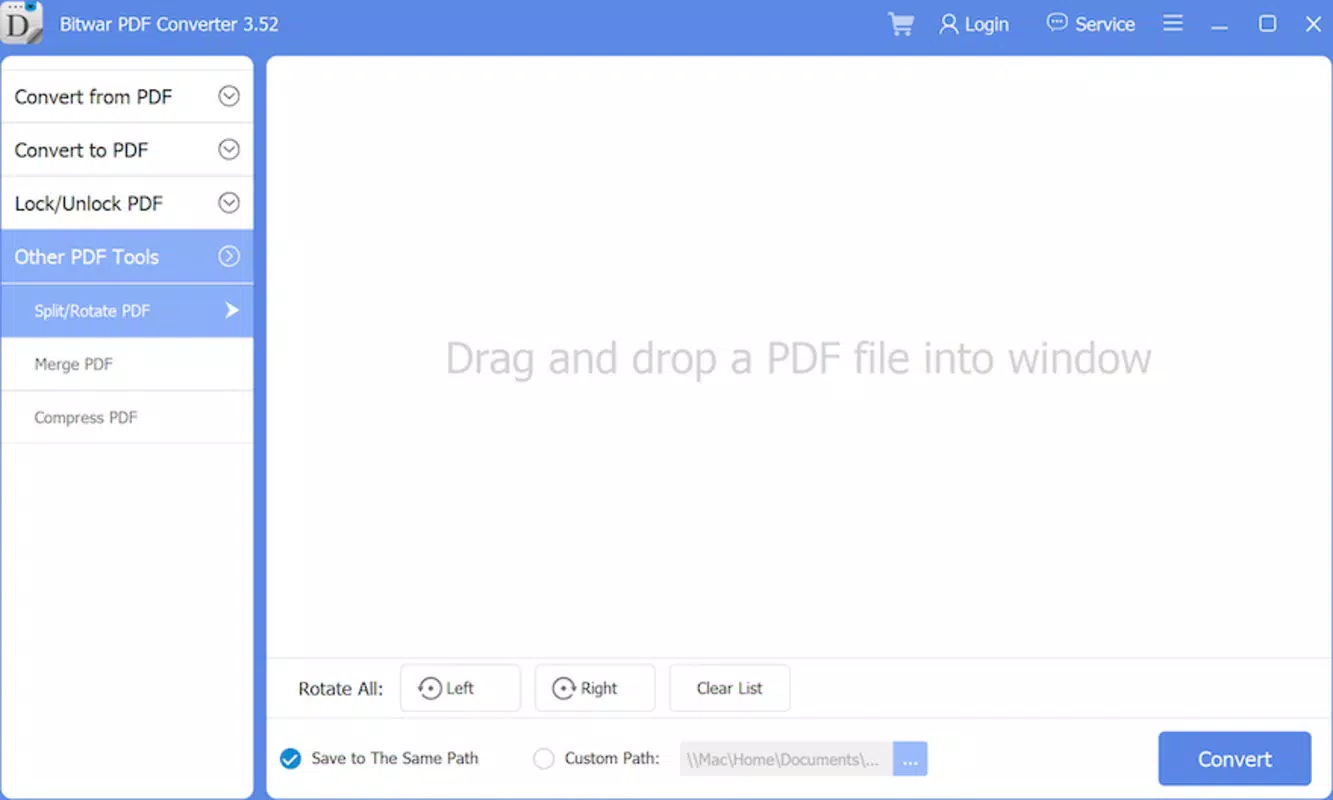
Task: Collapse the Other PDF Tools chevron
Action: click(x=229, y=256)
